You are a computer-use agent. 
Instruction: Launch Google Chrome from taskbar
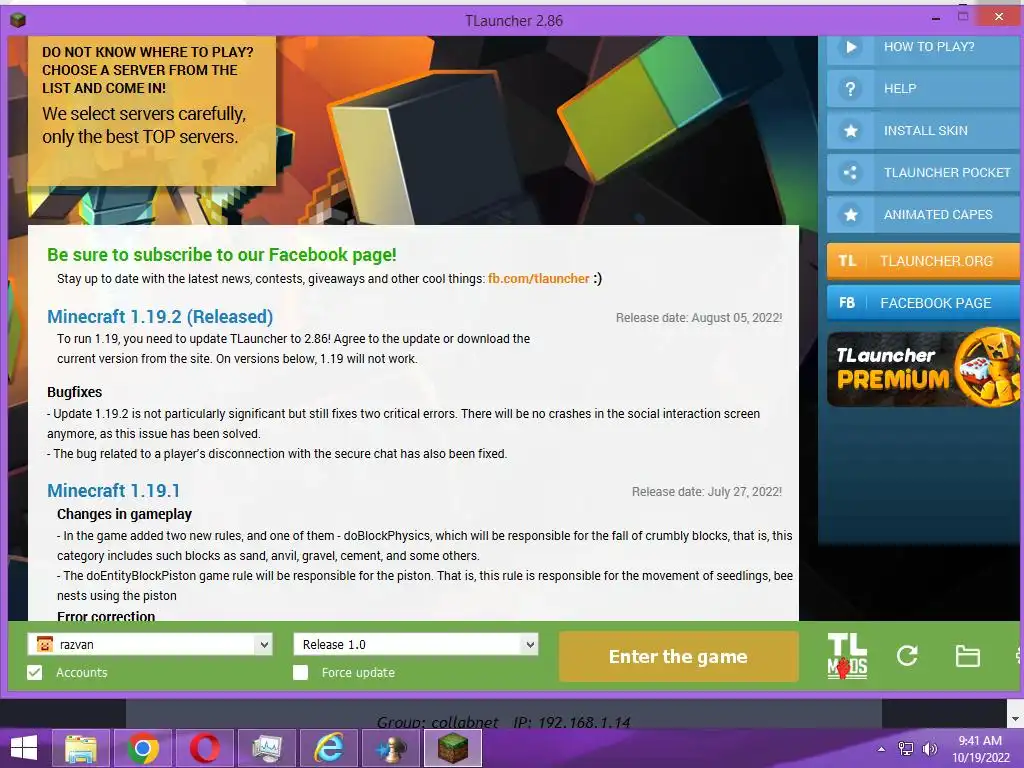click(x=142, y=748)
